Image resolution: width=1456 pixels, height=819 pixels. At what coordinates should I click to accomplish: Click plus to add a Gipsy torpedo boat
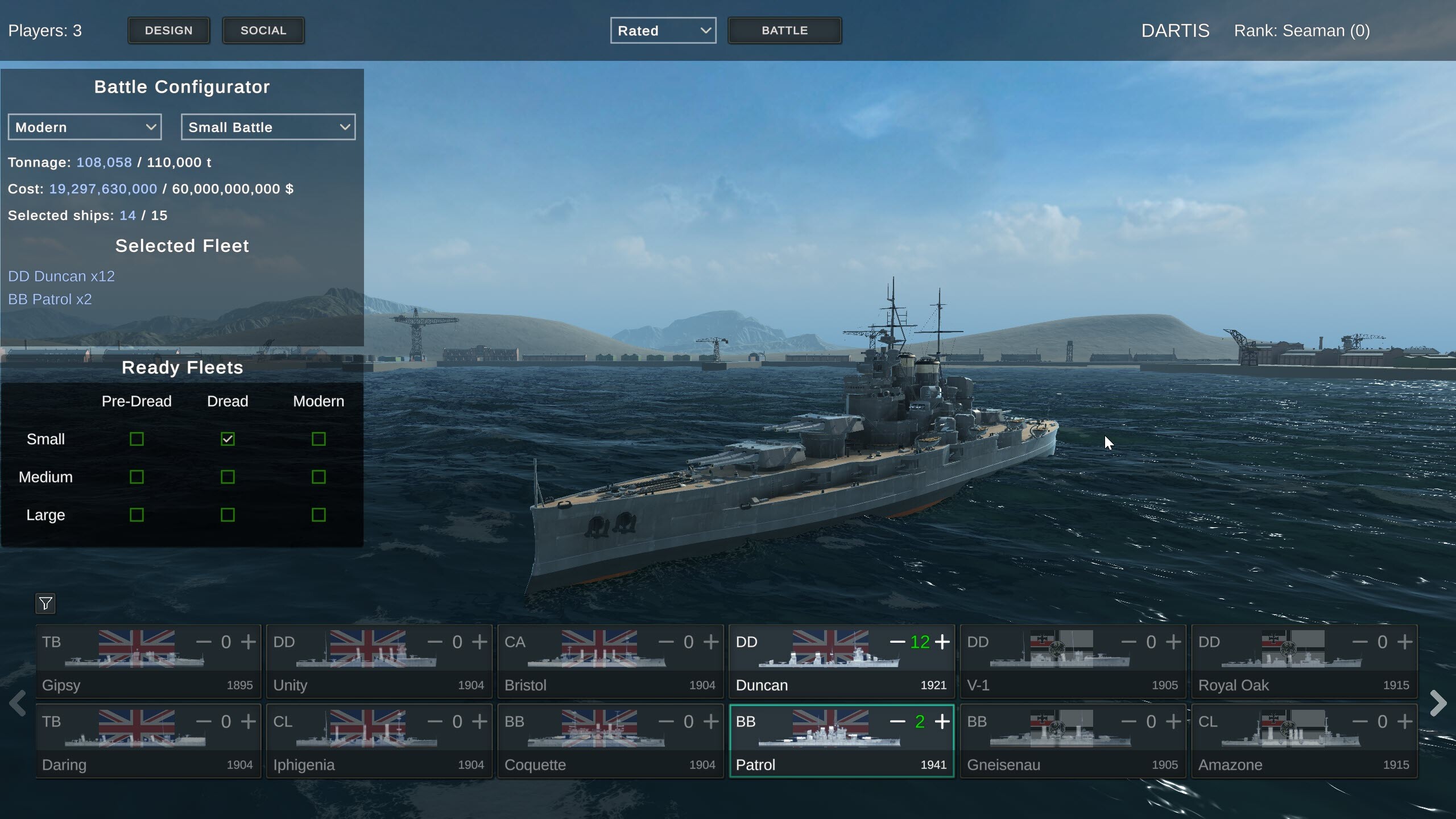pos(249,642)
